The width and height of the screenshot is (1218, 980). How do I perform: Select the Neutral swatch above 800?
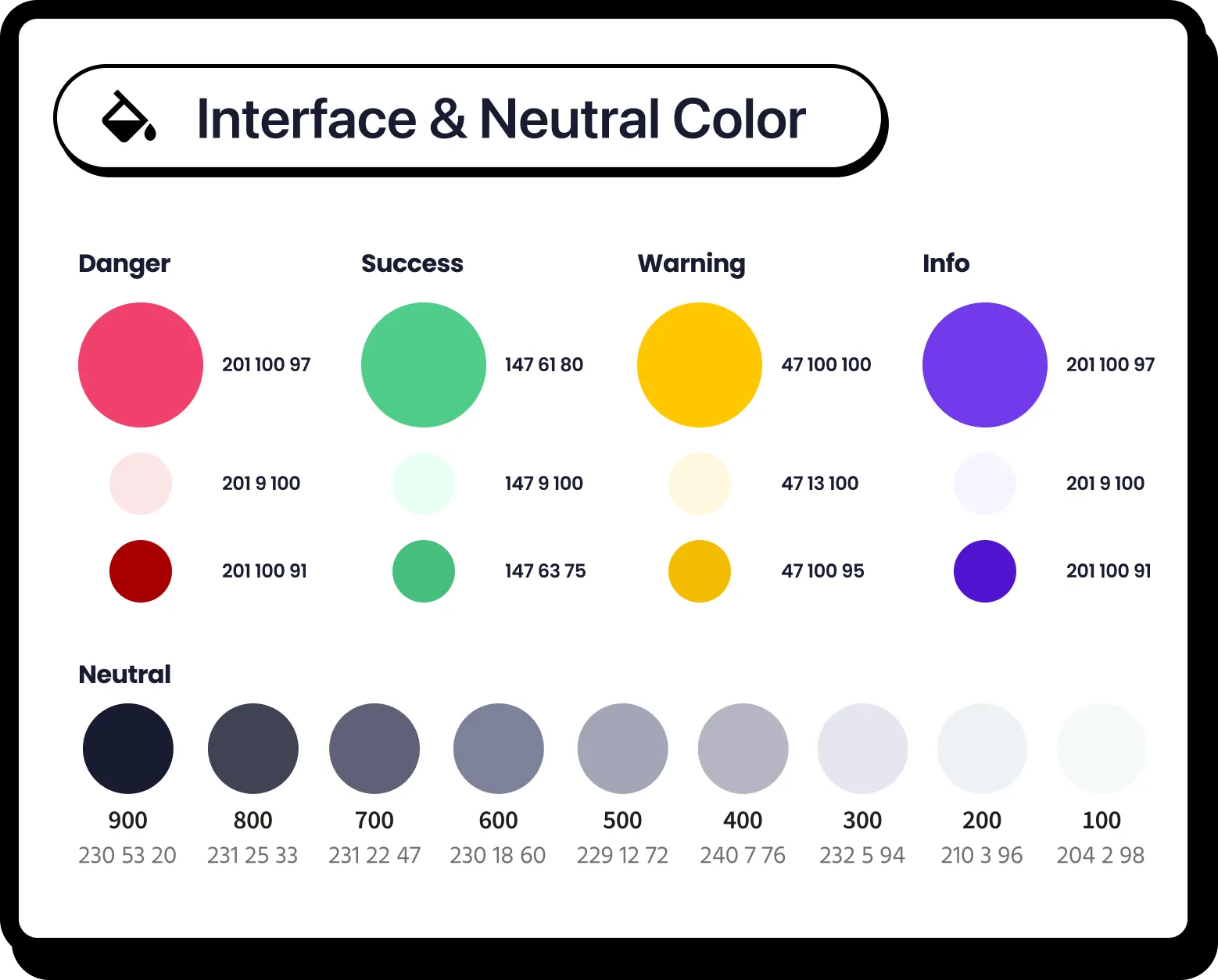pos(253,749)
